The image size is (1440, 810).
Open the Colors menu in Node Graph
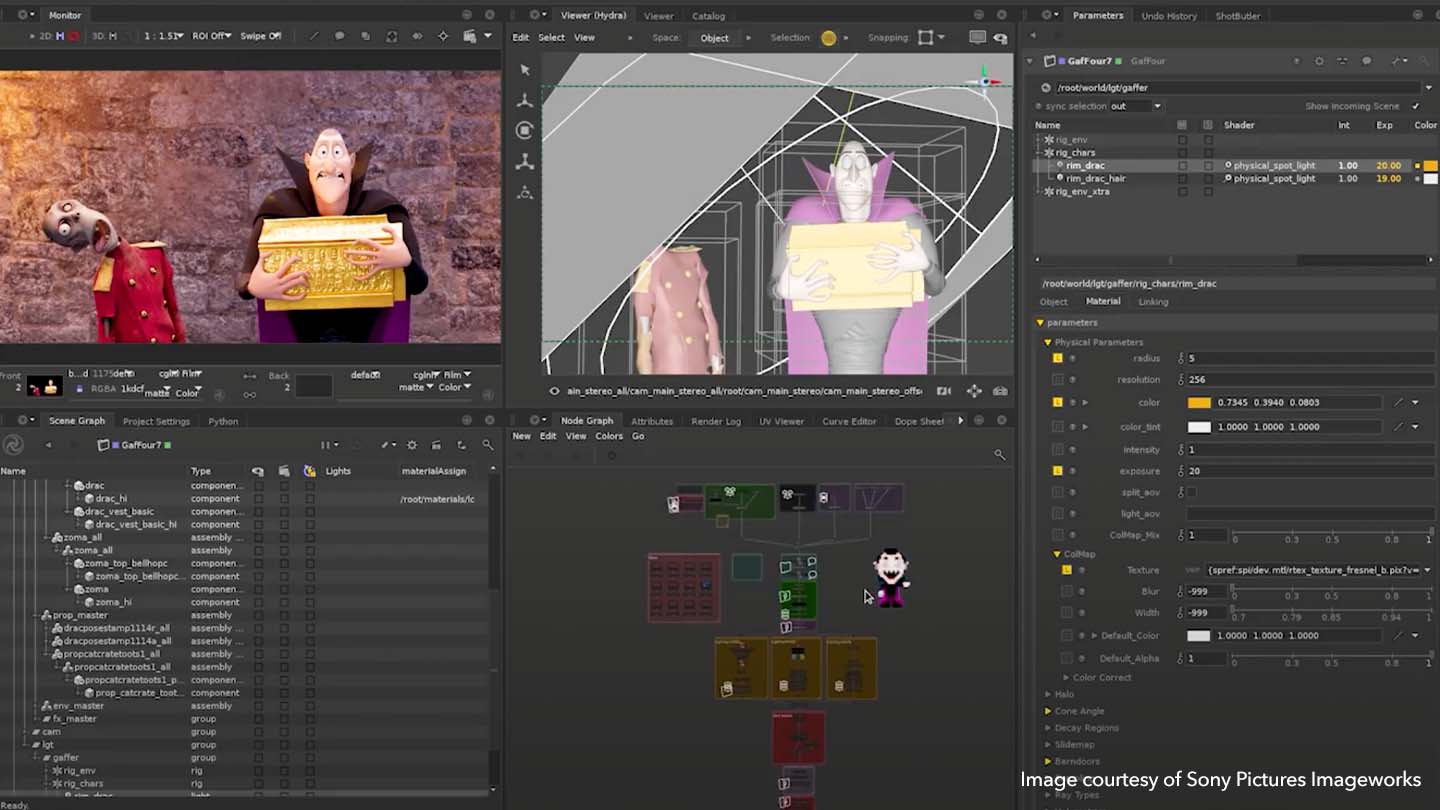click(609, 436)
